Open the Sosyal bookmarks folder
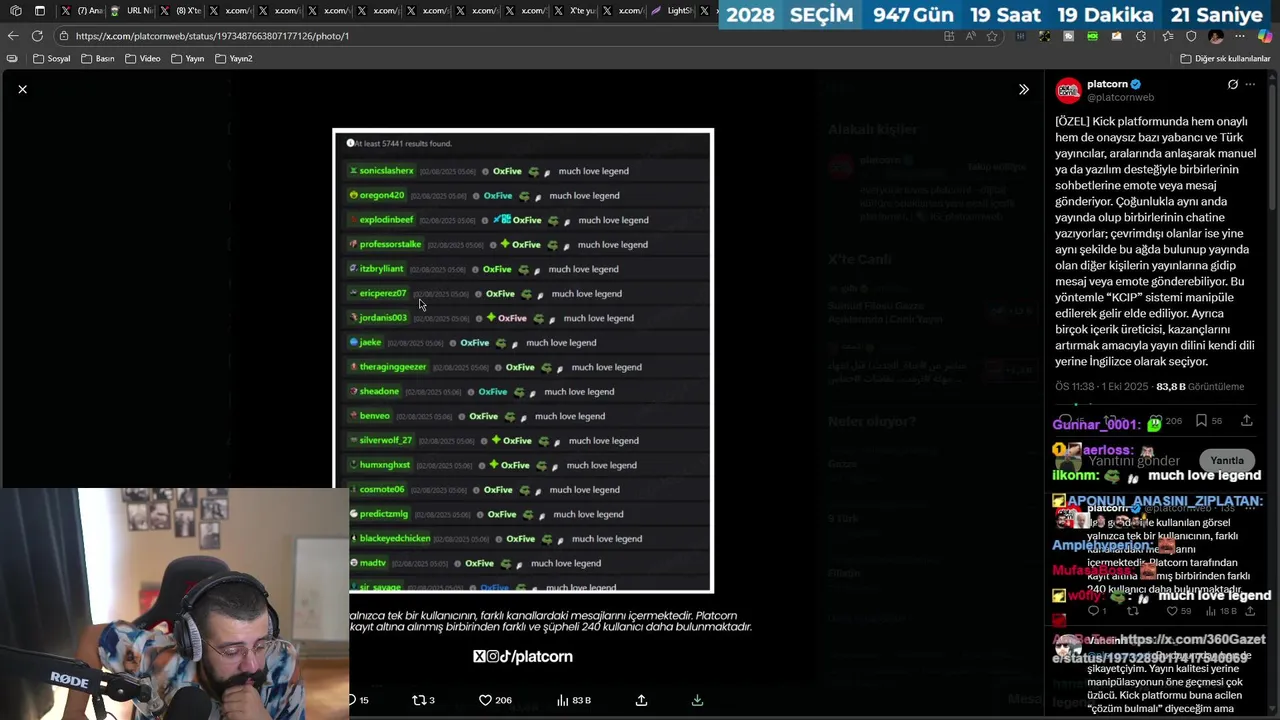This screenshot has height=720, width=1280. coord(52,59)
